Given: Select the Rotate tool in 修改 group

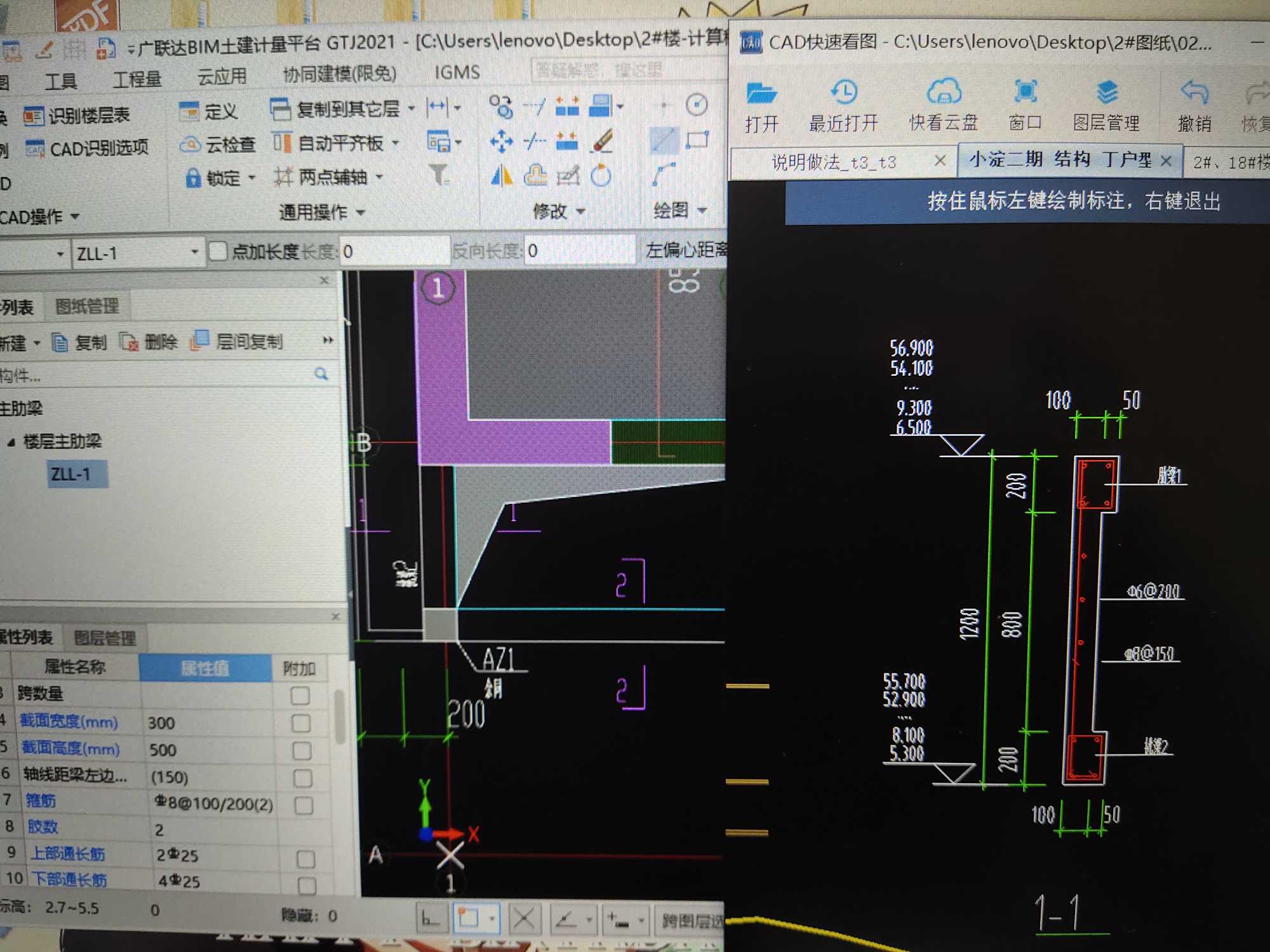Looking at the screenshot, I should 601,175.
